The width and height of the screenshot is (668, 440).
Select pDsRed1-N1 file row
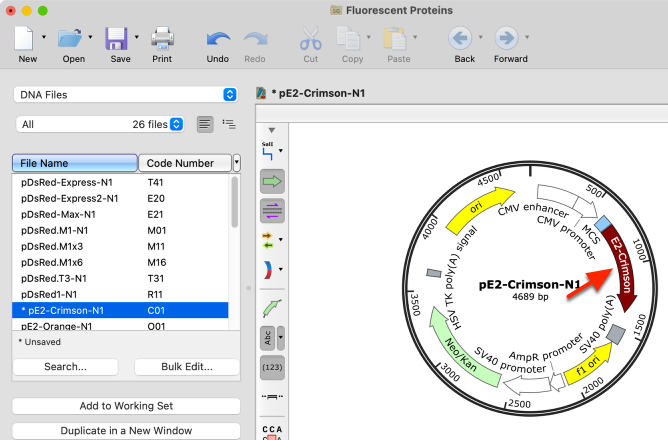[x=120, y=294]
